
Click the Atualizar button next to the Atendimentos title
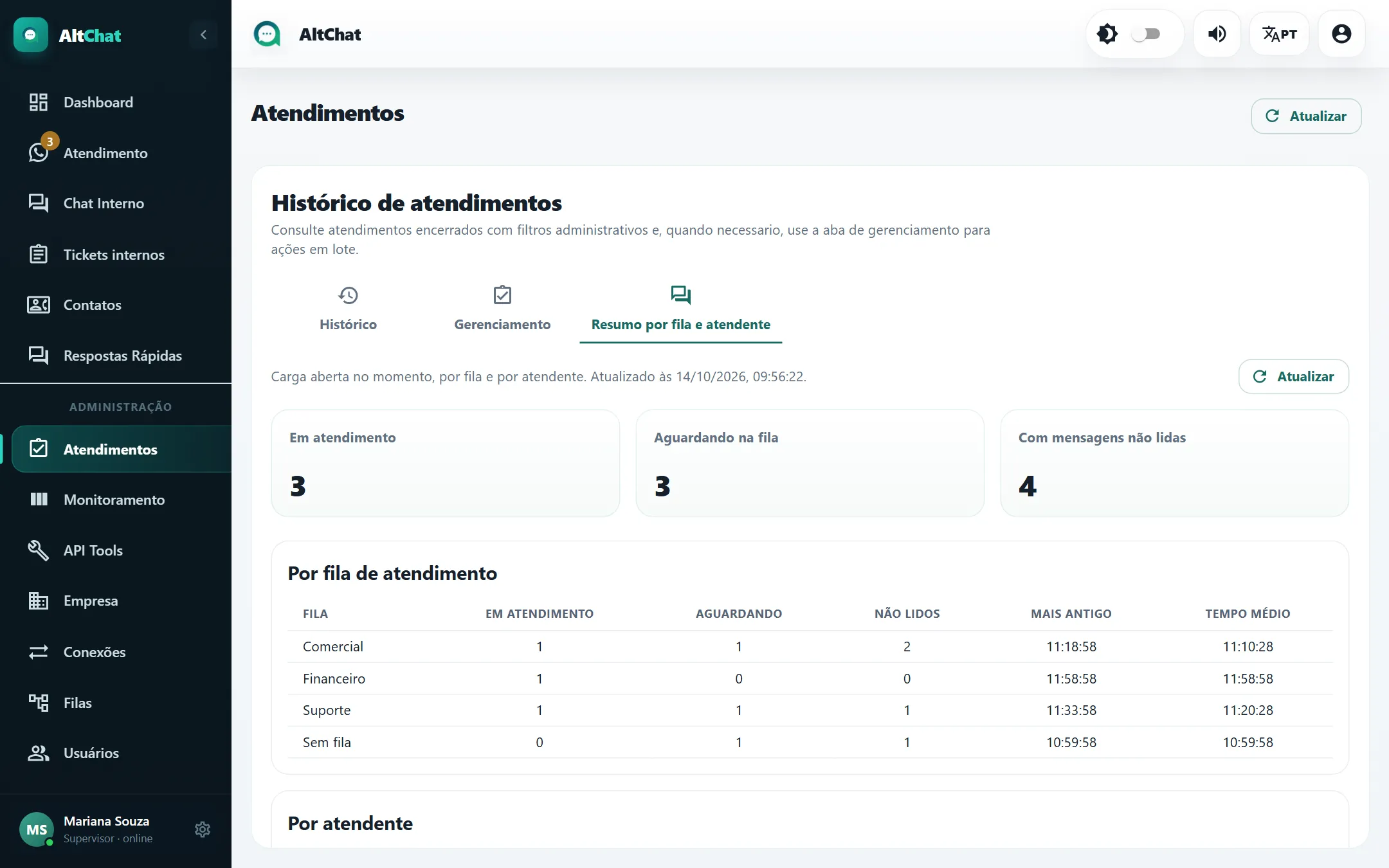[x=1306, y=116]
